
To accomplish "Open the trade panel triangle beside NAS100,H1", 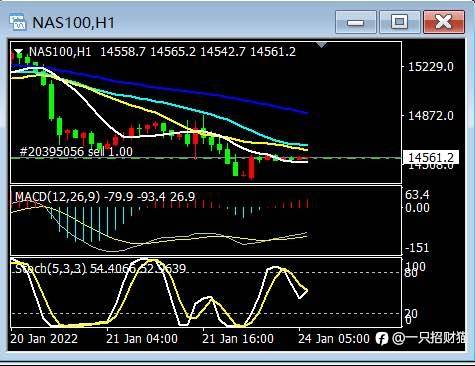I will [x=19, y=52].
